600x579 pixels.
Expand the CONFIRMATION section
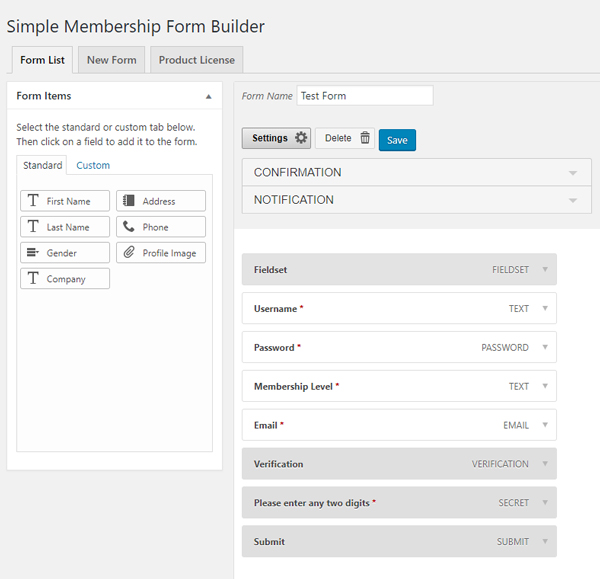(x=573, y=173)
